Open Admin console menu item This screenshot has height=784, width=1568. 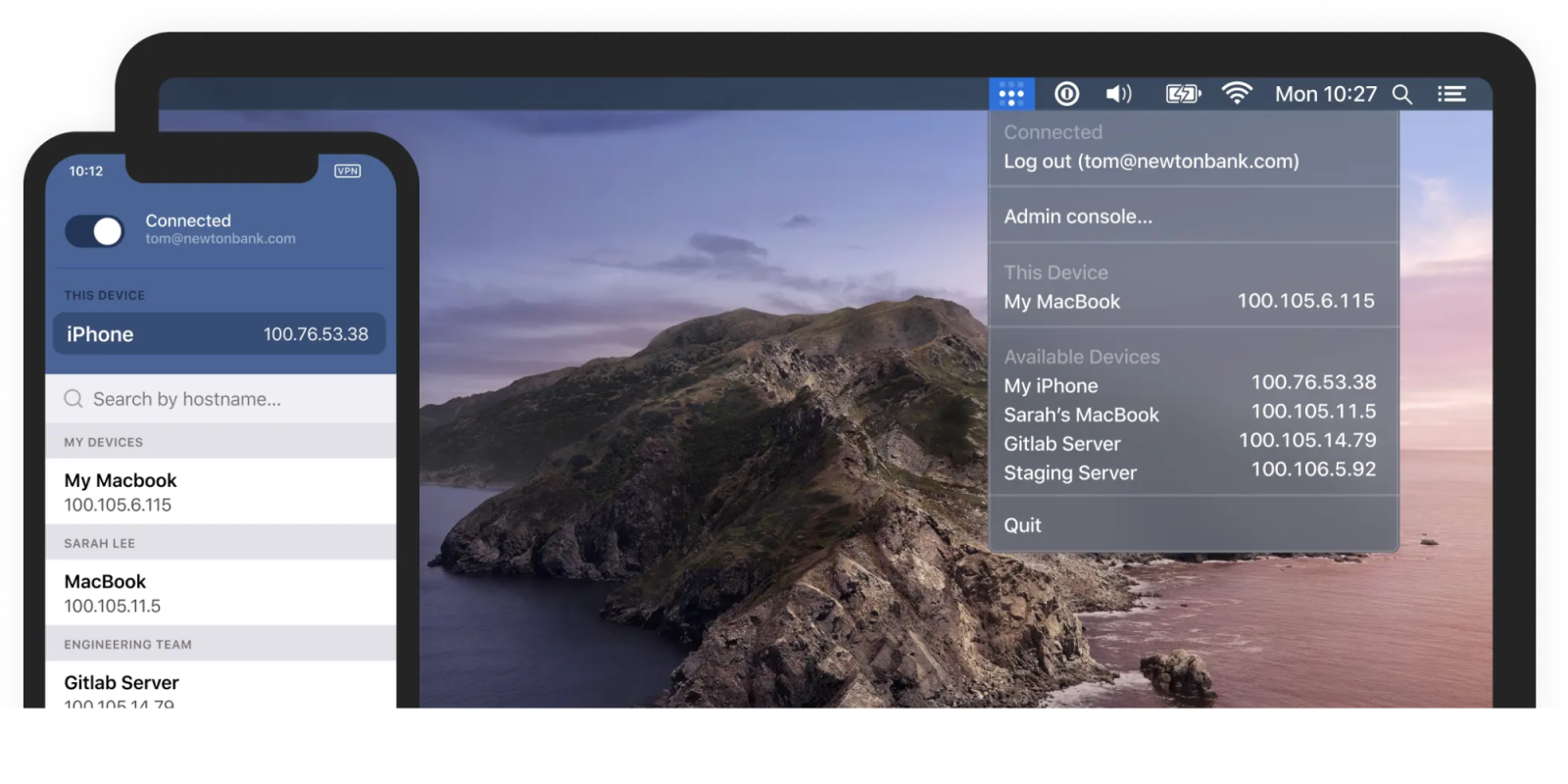pyautogui.click(x=1078, y=217)
